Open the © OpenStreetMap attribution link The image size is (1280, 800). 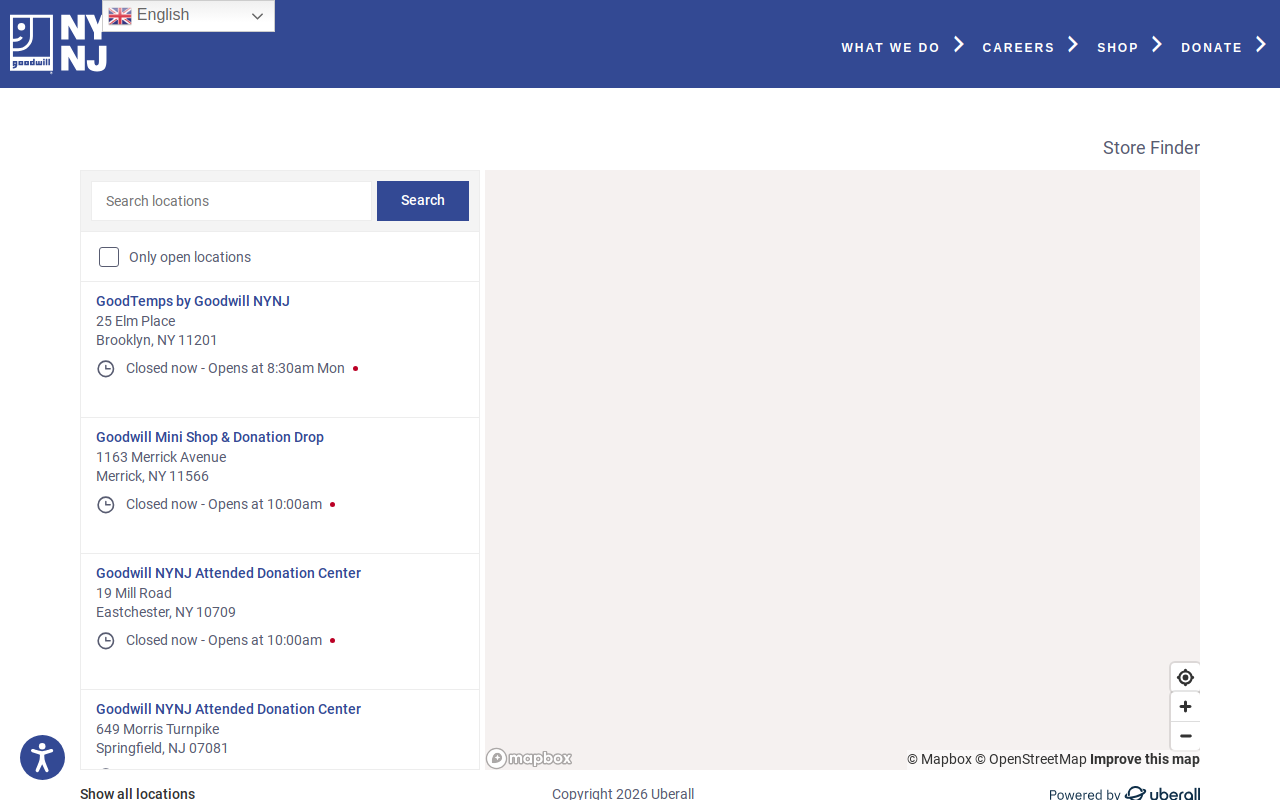coord(1031,759)
